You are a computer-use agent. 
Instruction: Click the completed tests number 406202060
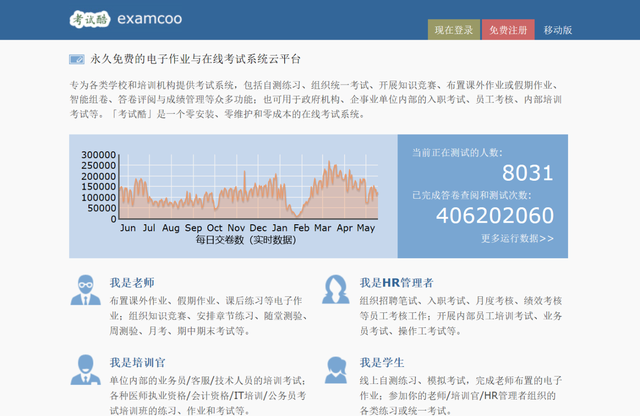495,216
